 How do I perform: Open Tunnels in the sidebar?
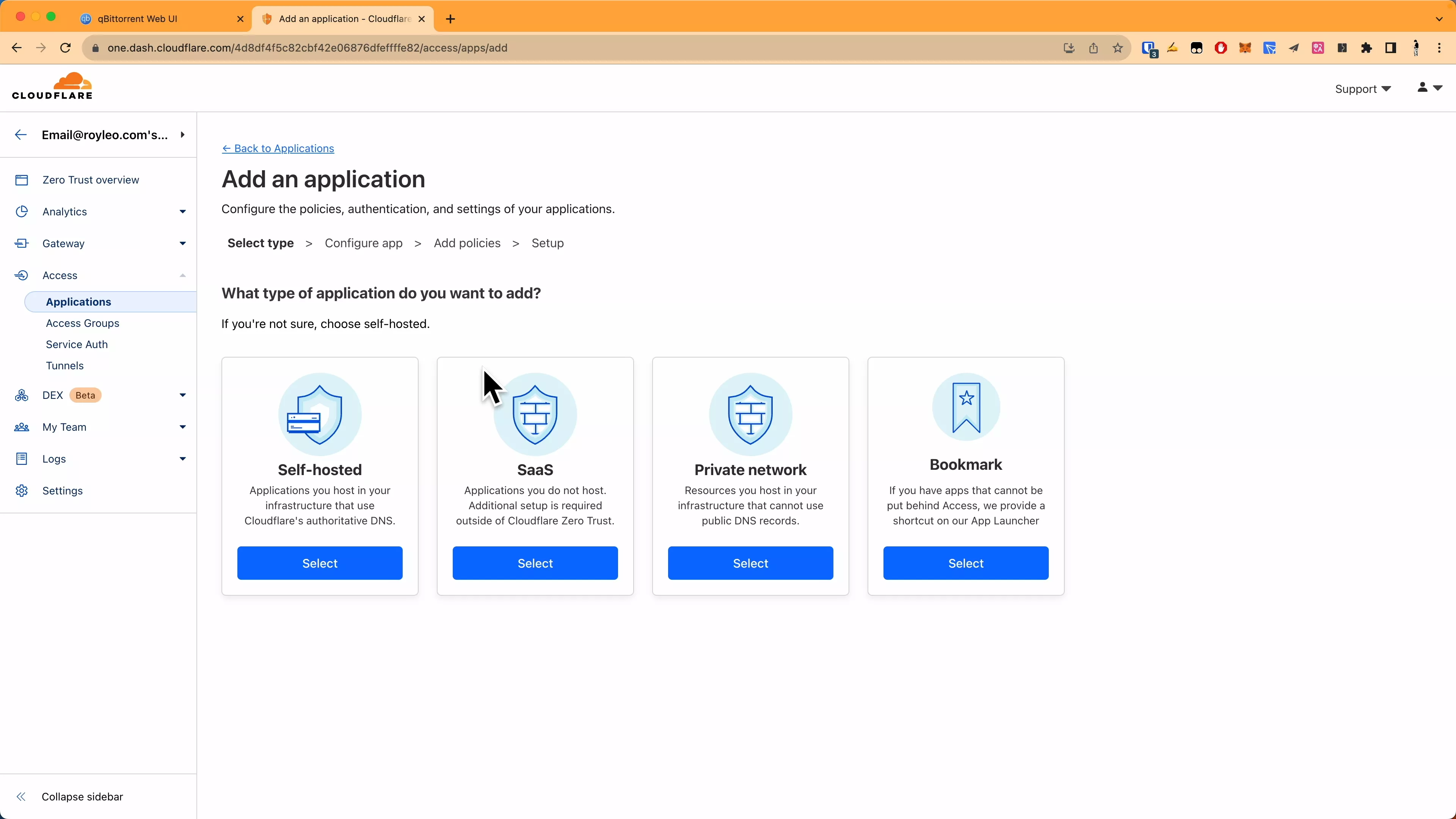[x=65, y=366]
